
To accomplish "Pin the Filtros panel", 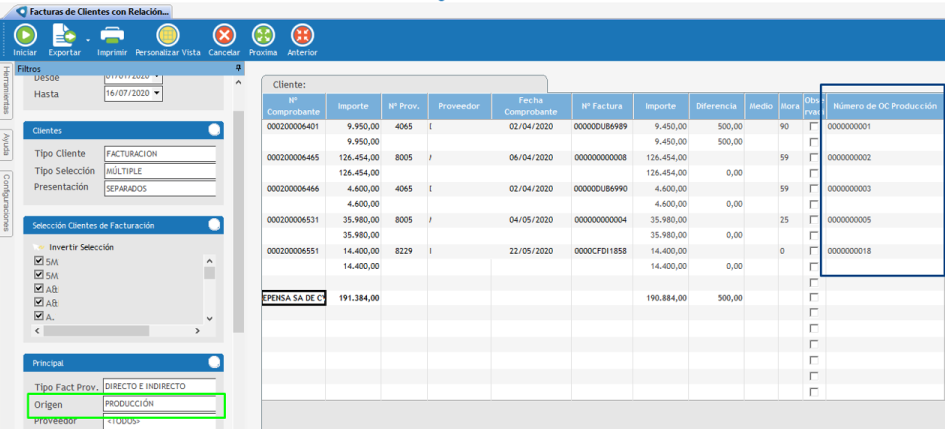I will point(238,68).
